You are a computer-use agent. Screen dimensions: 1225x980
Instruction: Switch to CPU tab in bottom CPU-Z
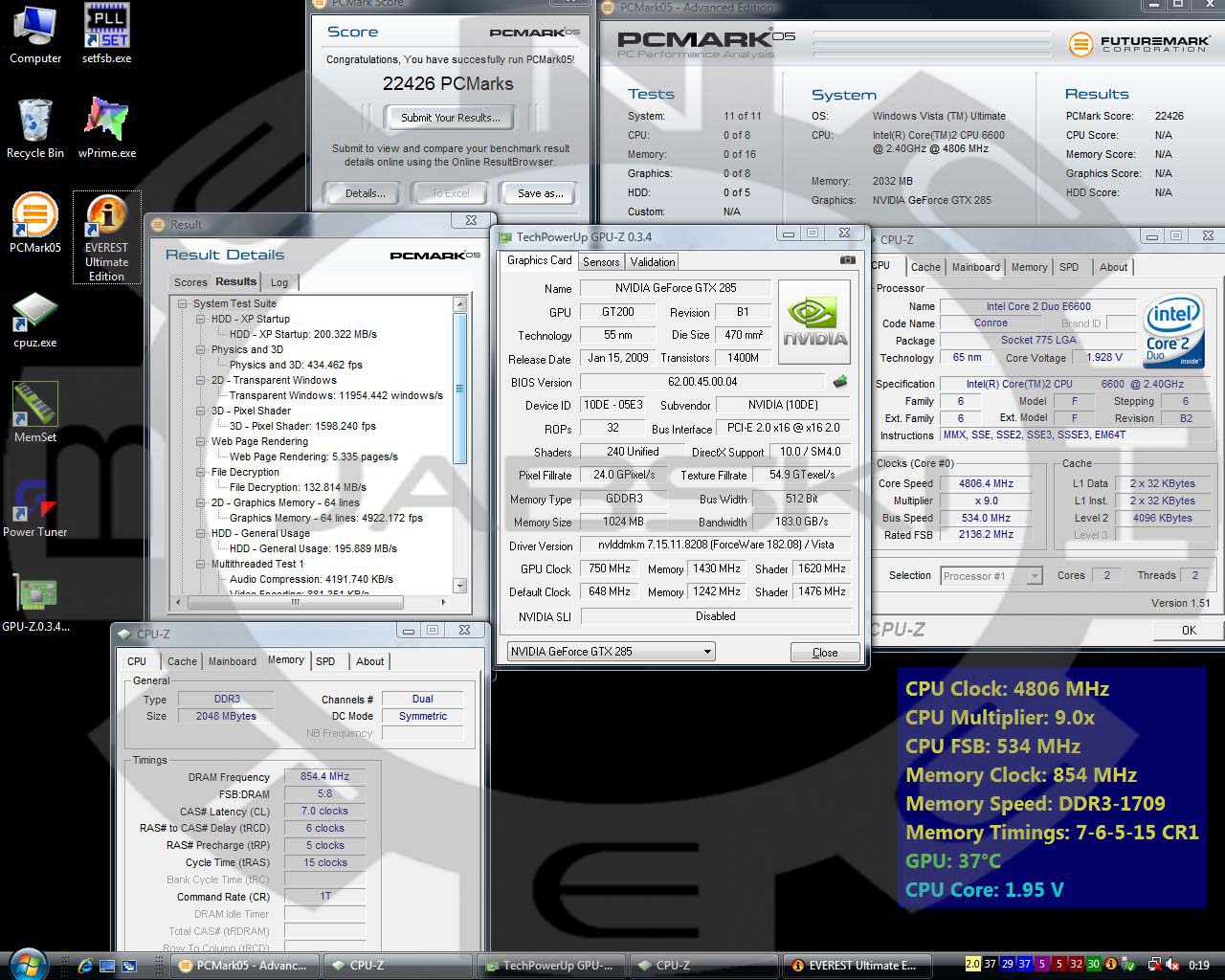point(137,661)
